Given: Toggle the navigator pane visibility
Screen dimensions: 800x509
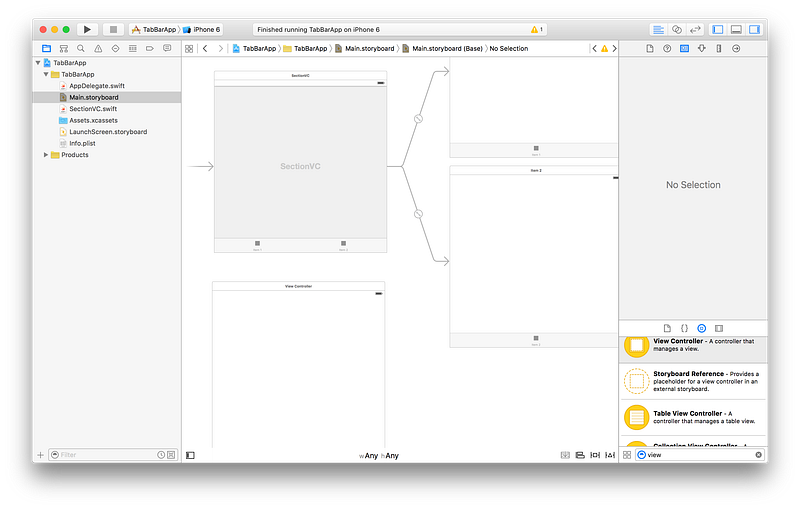Looking at the screenshot, I should 718,30.
